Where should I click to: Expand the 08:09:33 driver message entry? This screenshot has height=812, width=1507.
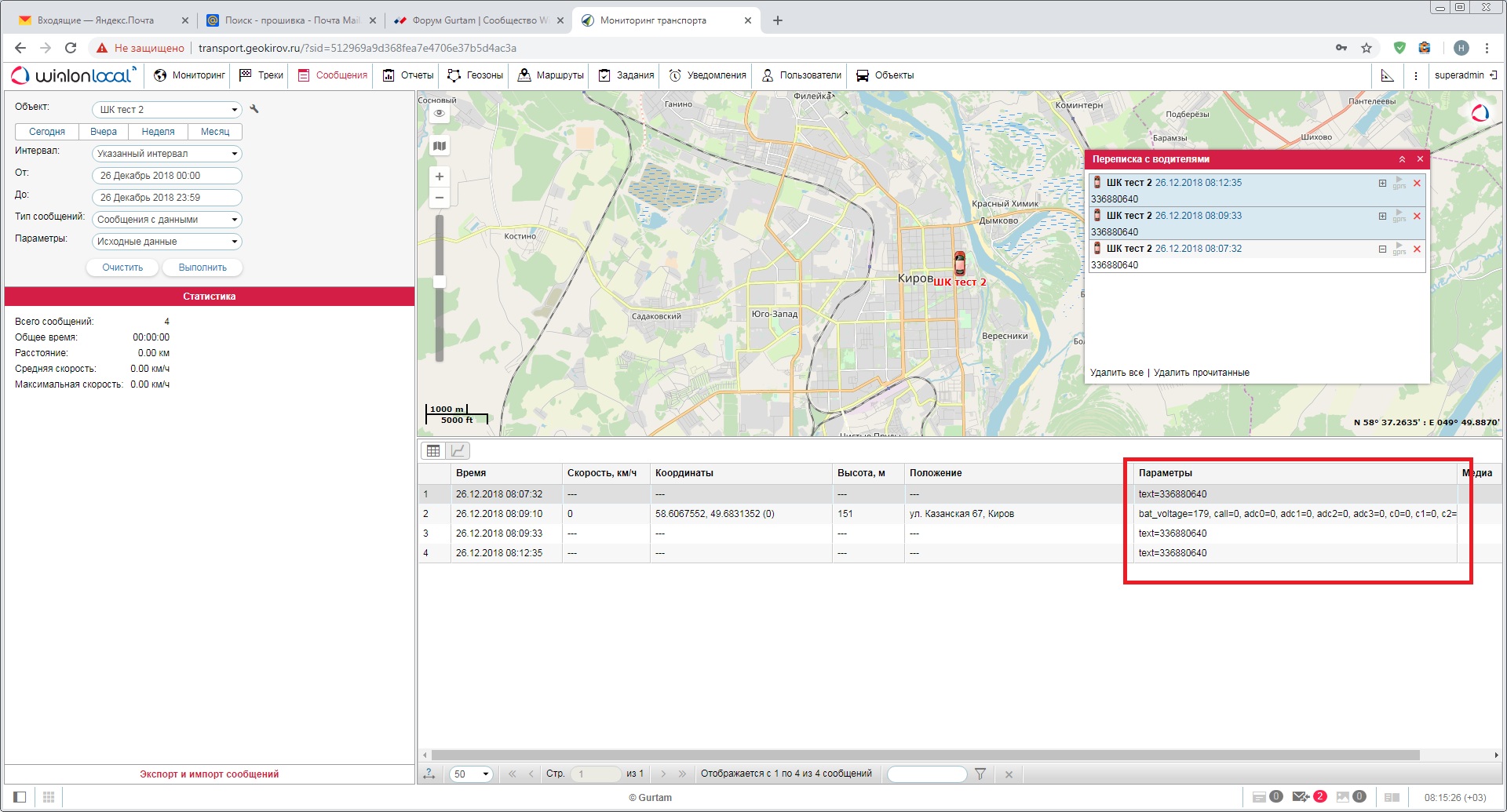coord(1382,217)
